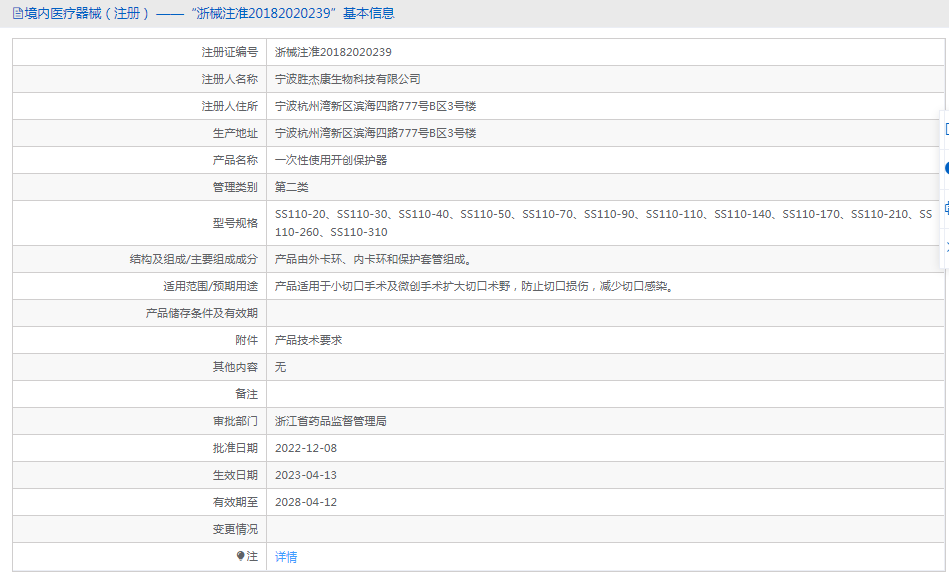
Task: Click the 有效期至 row label
Action: pos(235,502)
